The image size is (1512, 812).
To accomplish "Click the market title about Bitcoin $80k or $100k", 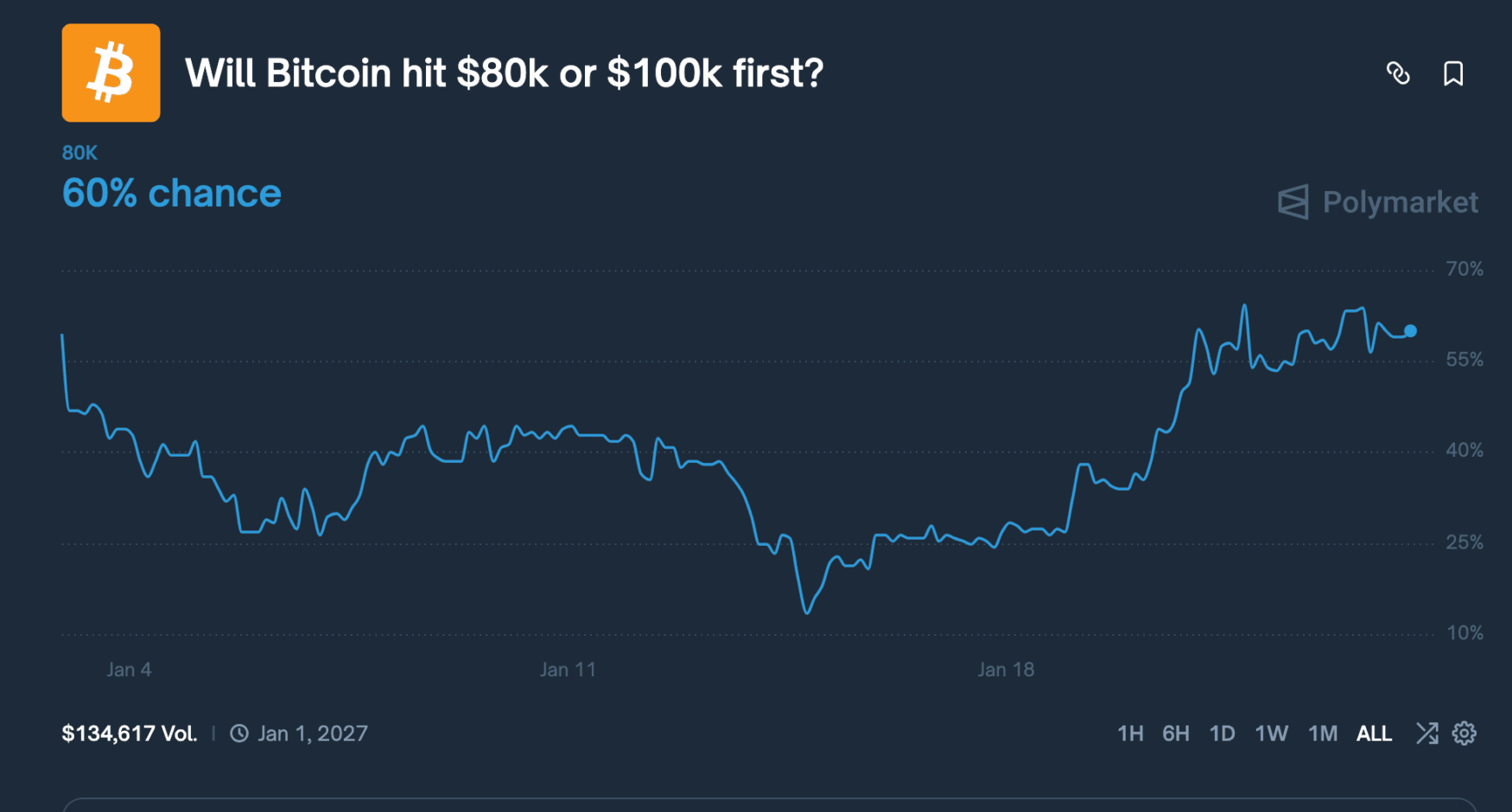I will tap(504, 73).
